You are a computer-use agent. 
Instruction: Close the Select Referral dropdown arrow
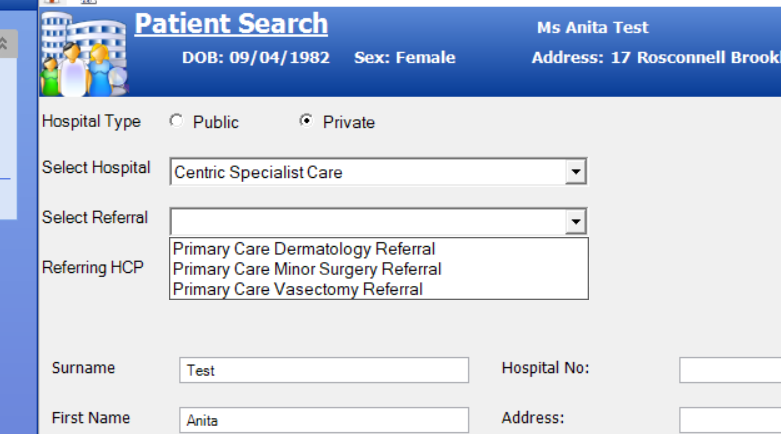point(575,221)
